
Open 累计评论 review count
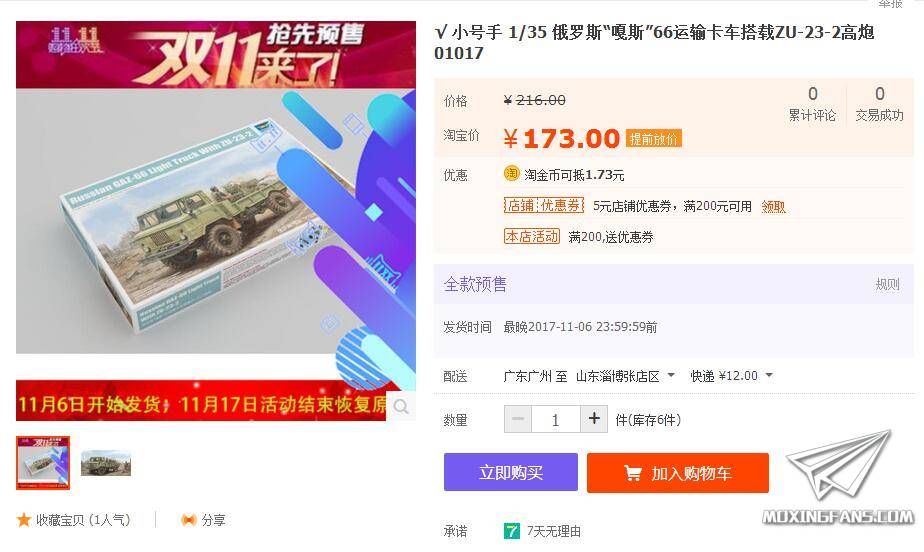tap(813, 104)
